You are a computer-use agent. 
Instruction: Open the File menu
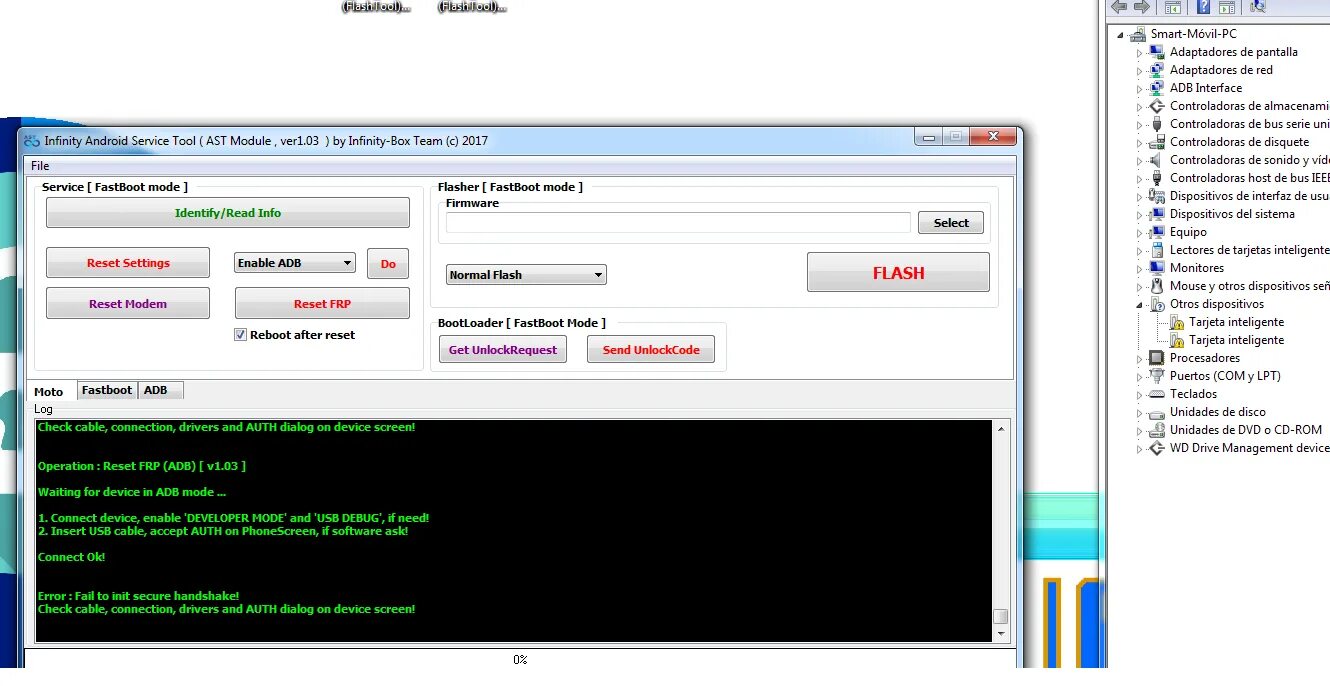(40, 166)
